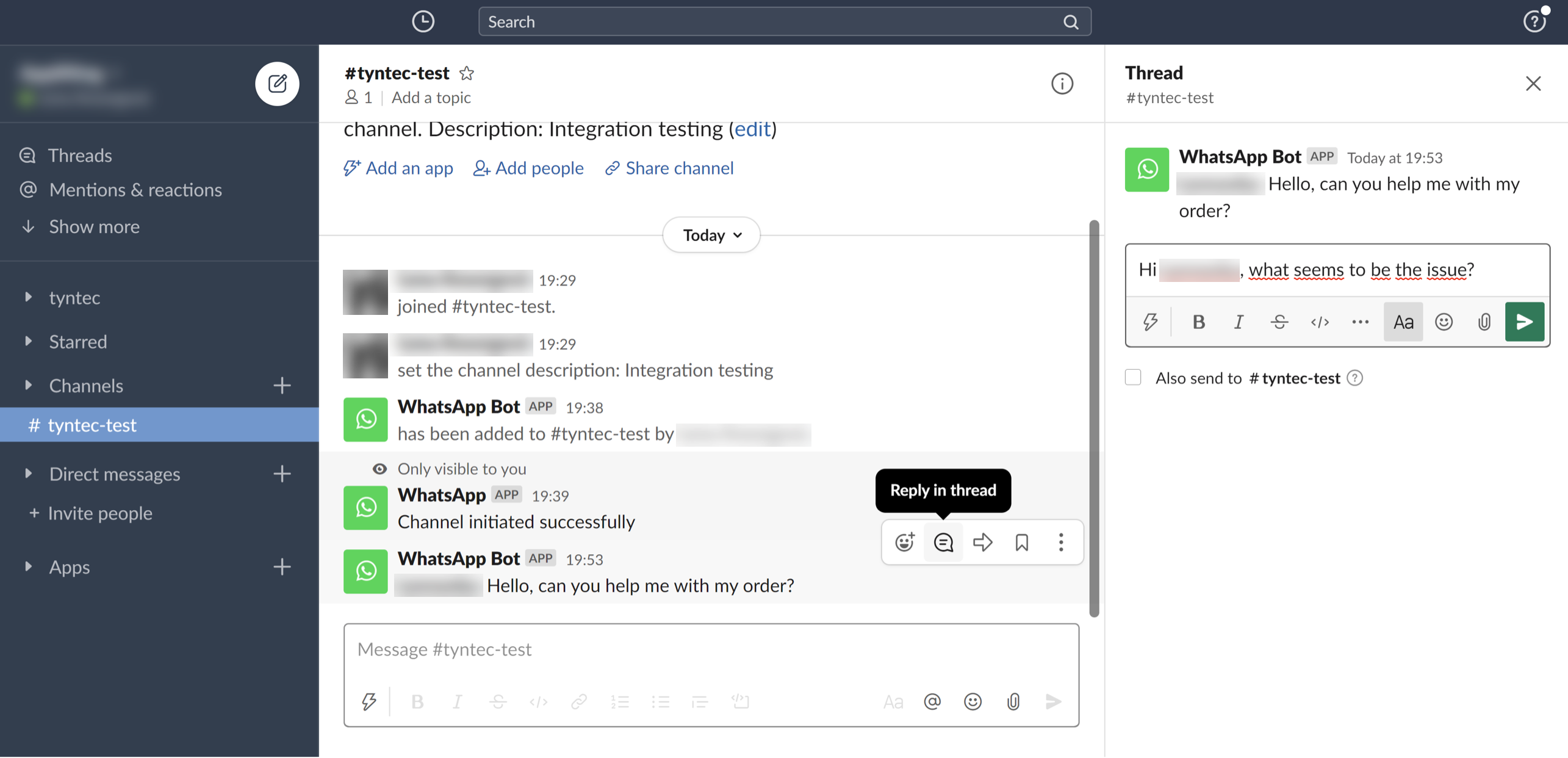The width and height of the screenshot is (1568, 758).
Task: Apply bold in thread reply box
Action: [1198, 322]
